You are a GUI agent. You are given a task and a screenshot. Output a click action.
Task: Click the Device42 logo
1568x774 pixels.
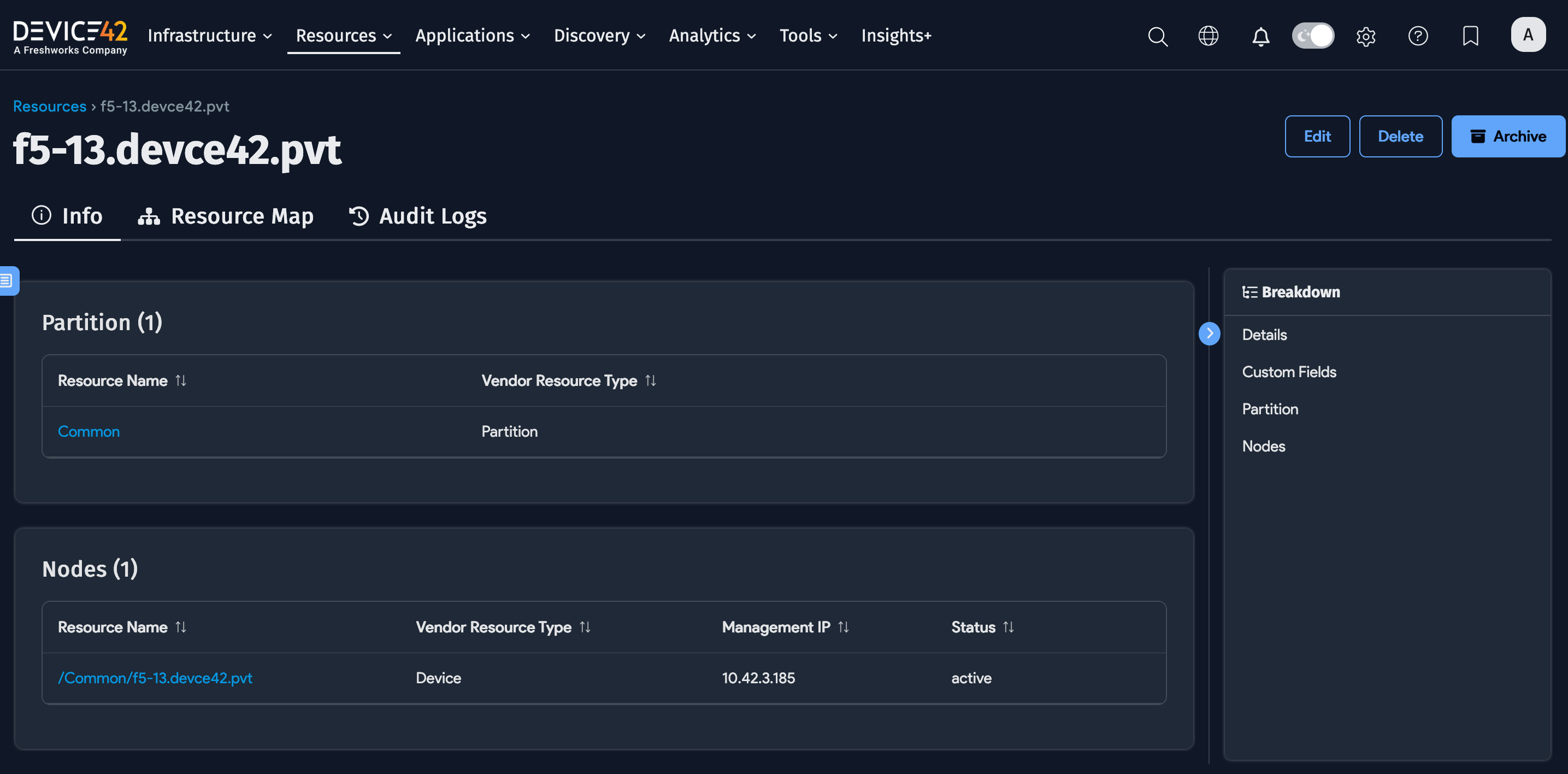[70, 36]
